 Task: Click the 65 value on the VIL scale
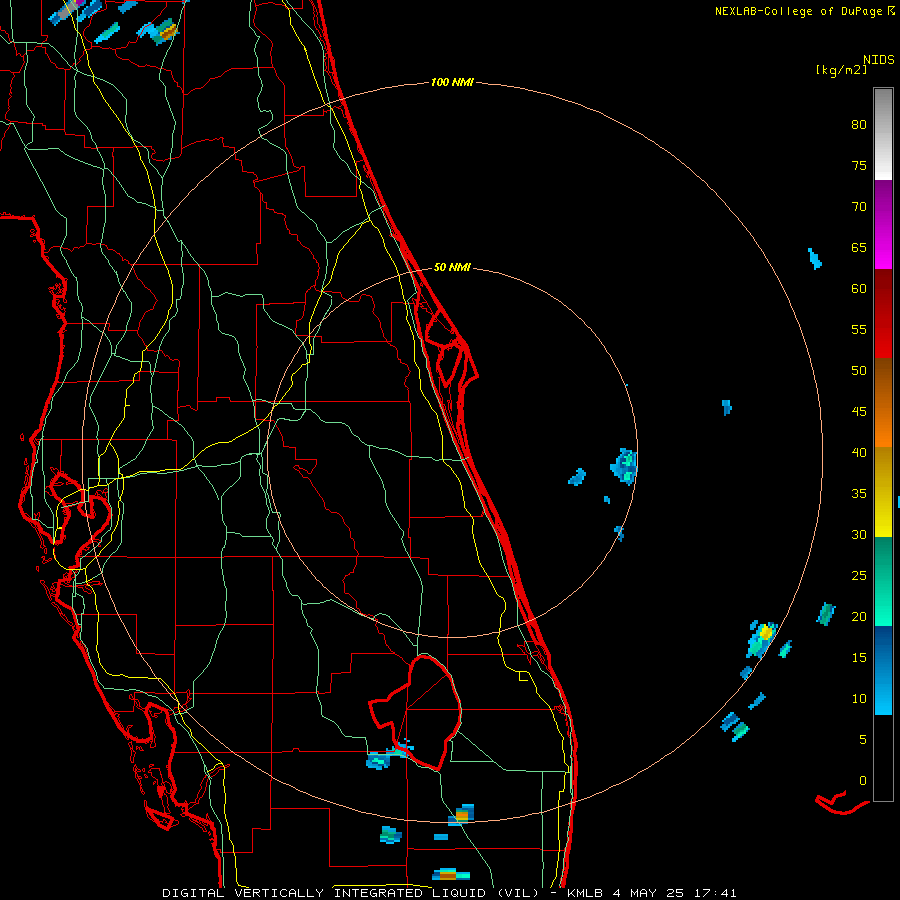pyautogui.click(x=859, y=247)
